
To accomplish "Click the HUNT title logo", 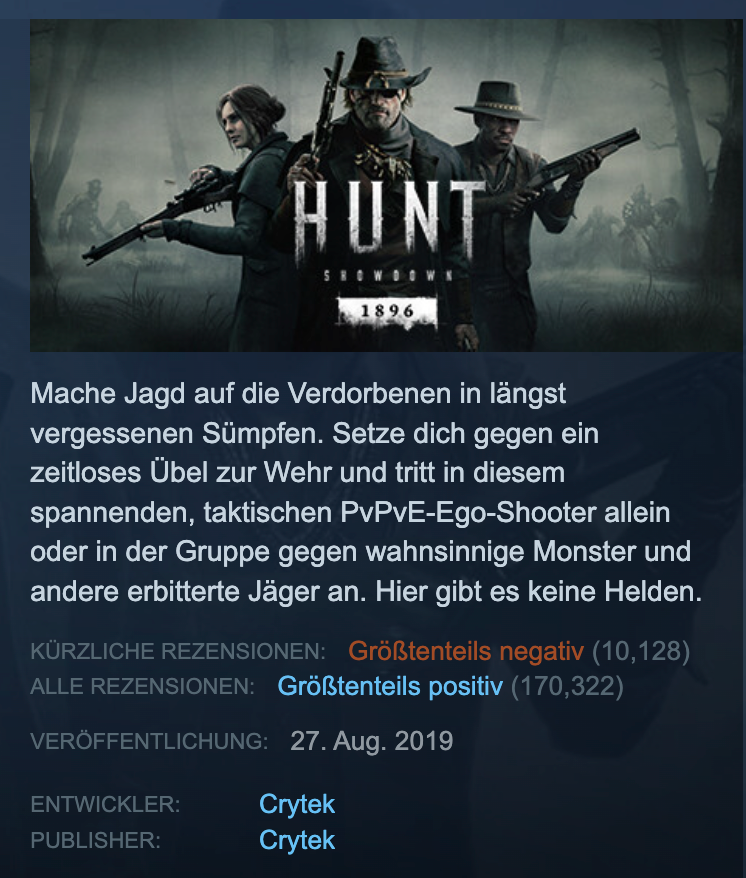I will click(x=386, y=221).
